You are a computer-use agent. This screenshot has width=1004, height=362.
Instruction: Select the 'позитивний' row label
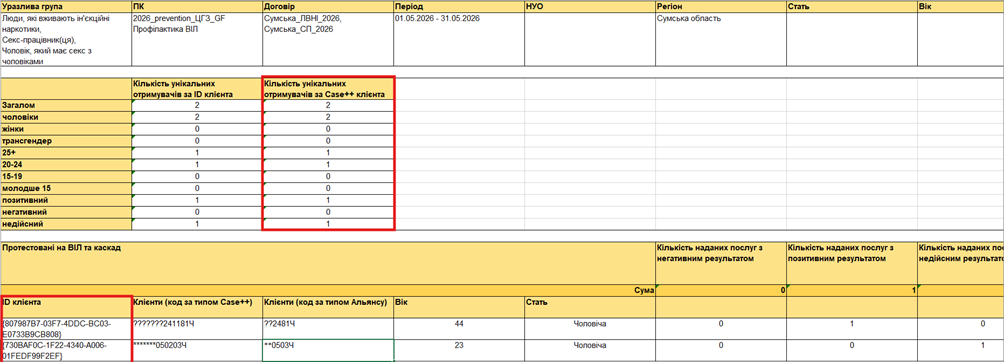(66, 201)
